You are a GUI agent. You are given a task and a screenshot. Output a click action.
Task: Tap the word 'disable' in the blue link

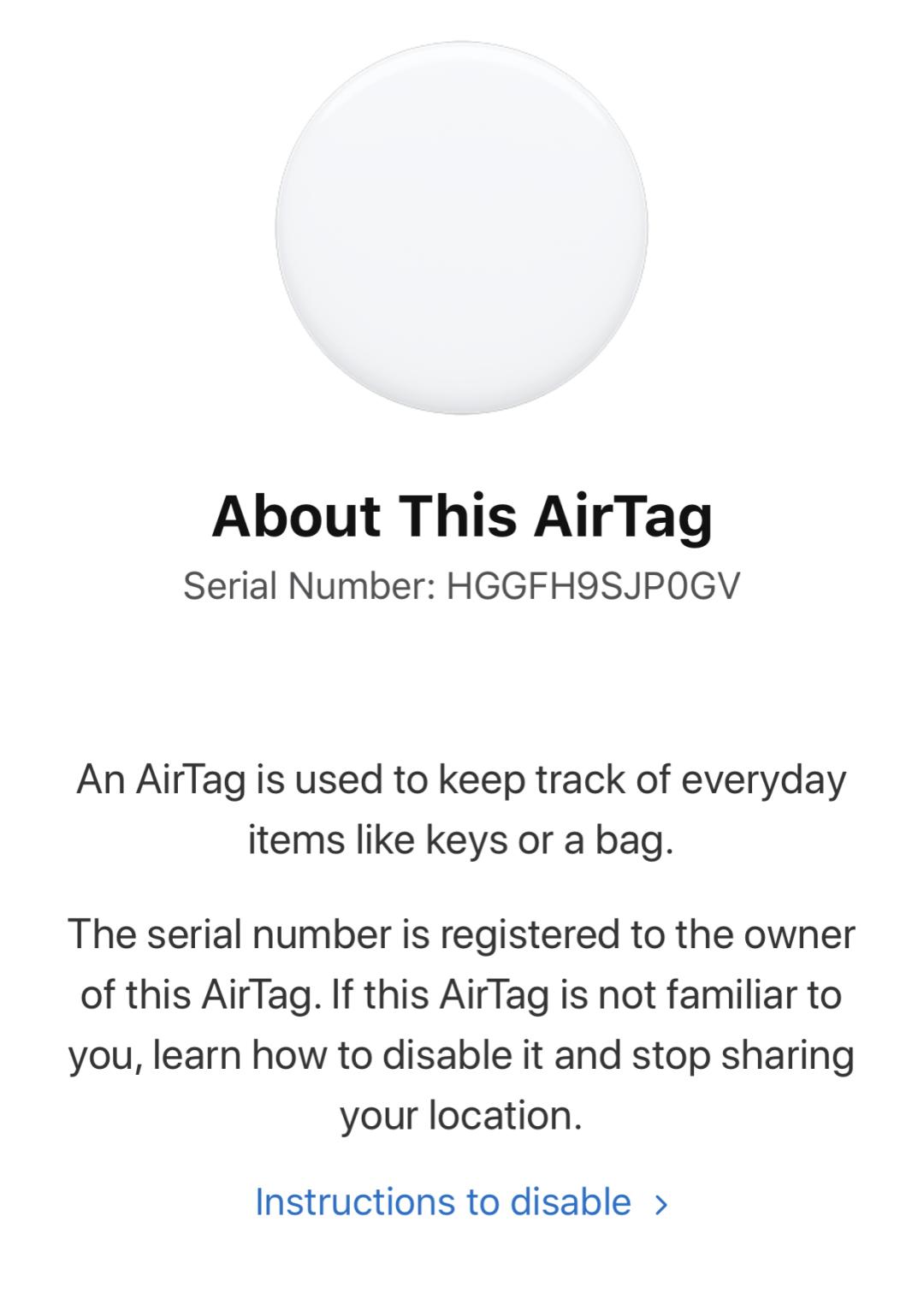[571, 1201]
